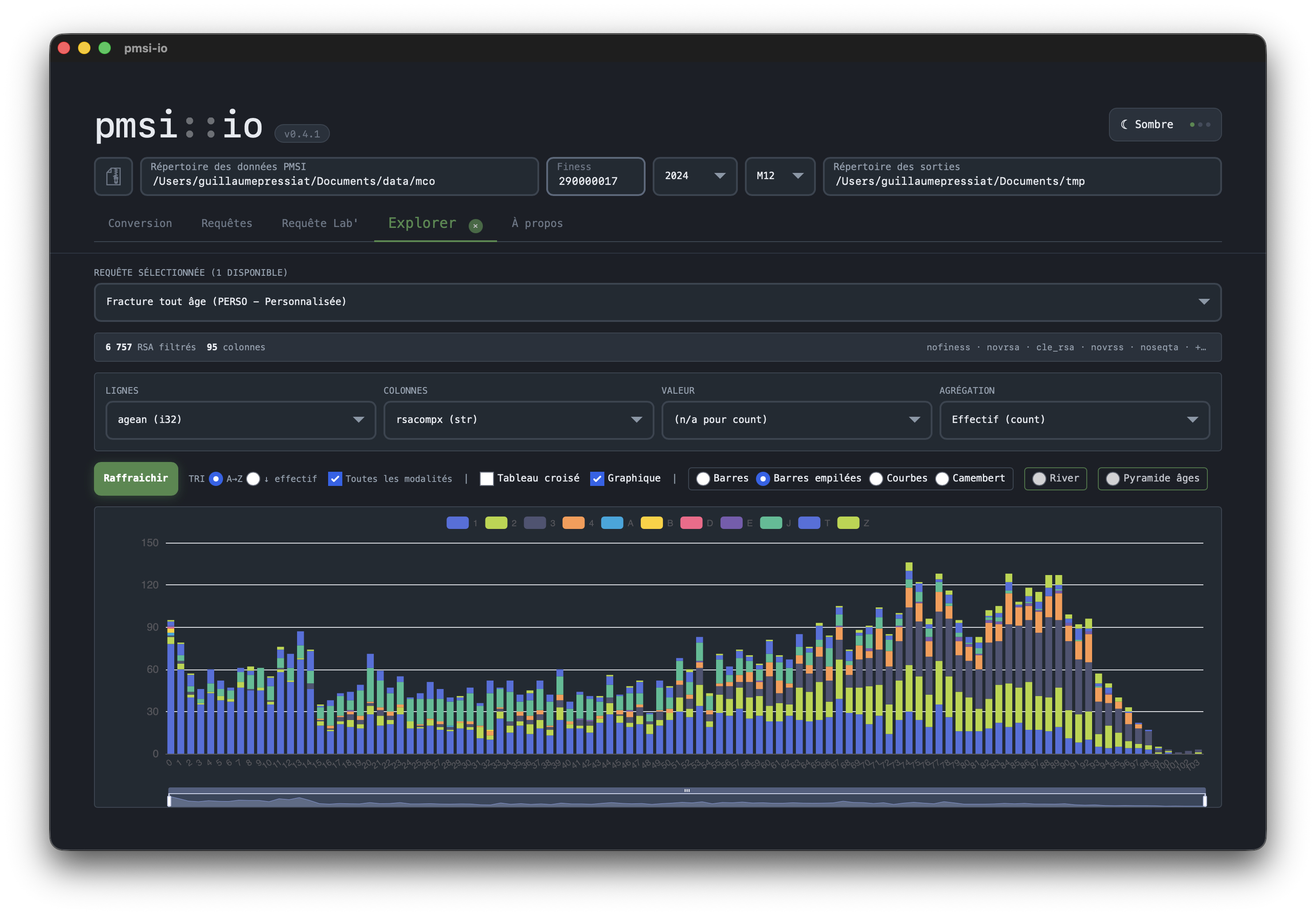
Task: Select the Pyramide âges chart option
Action: [x=1153, y=479]
